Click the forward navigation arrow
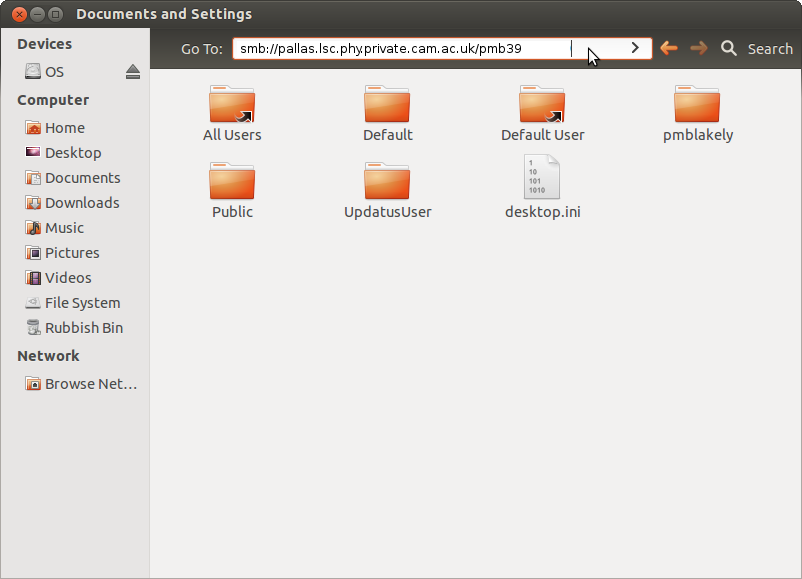802x579 pixels. tap(699, 48)
